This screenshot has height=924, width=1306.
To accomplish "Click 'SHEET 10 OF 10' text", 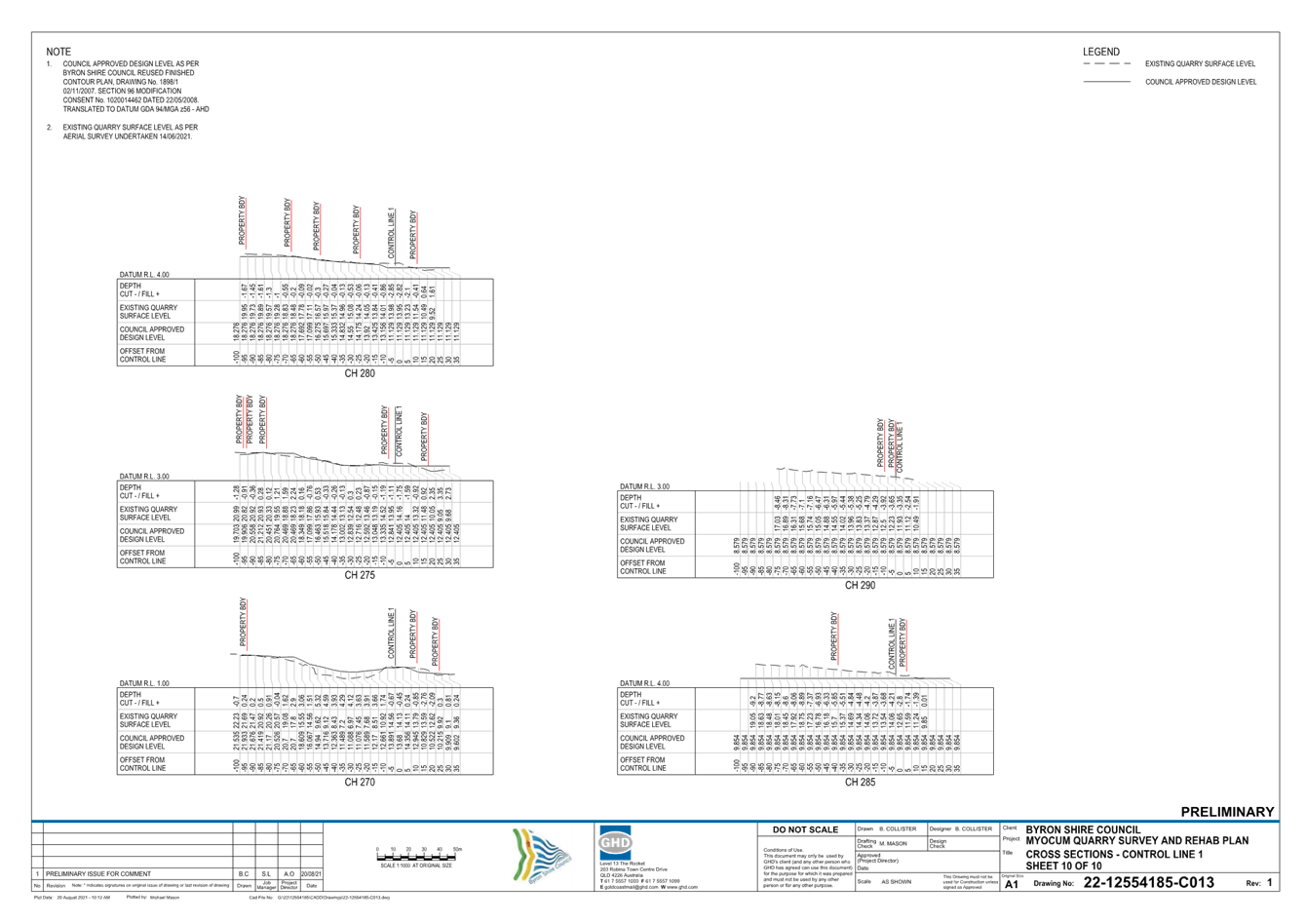I will click(1064, 866).
